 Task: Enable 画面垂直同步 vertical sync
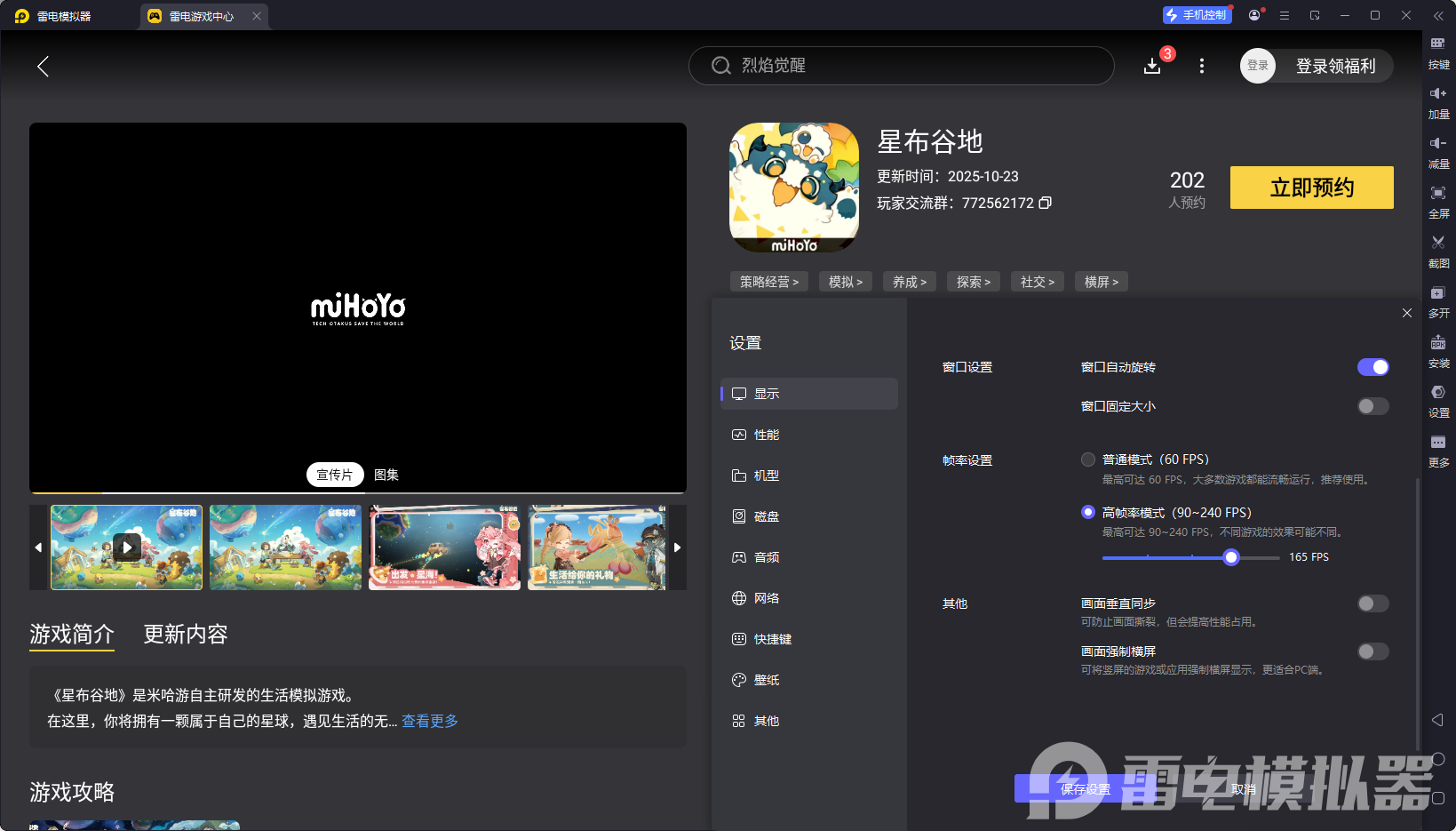1372,603
